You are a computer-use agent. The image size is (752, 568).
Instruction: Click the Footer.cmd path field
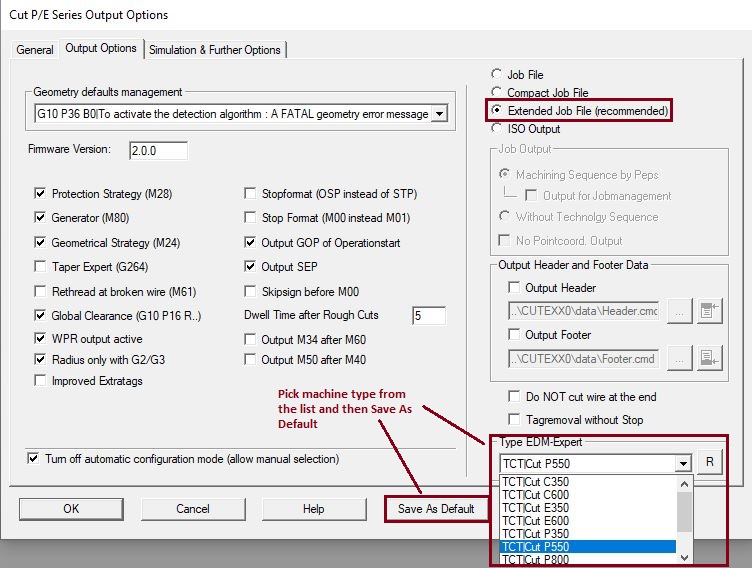584,359
